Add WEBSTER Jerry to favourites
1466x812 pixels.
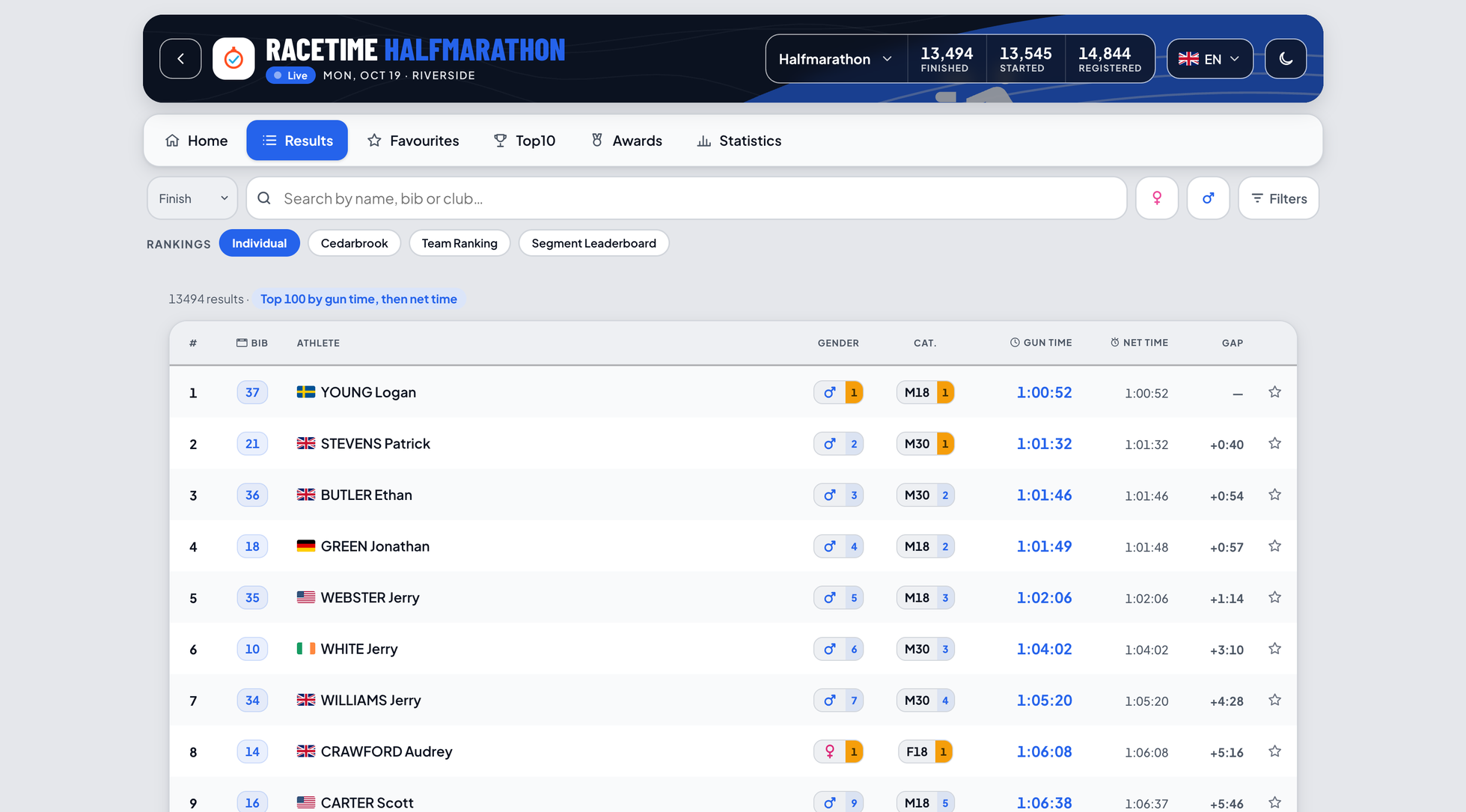(1274, 597)
